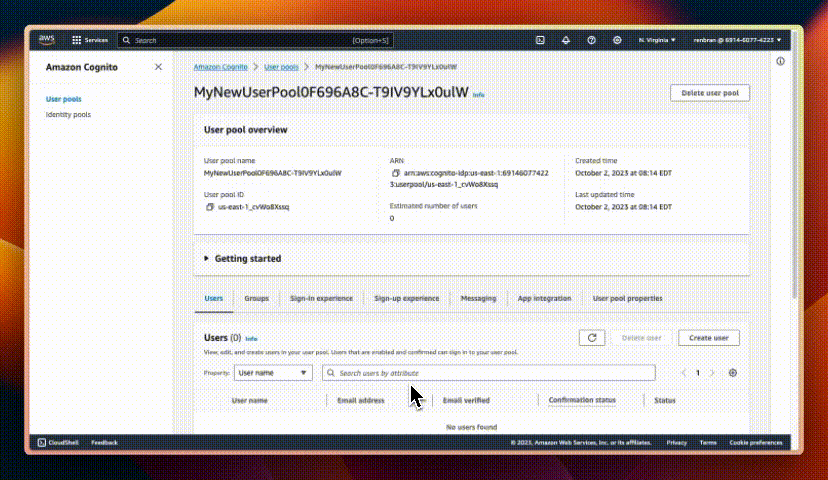Click the Search users by attribute field
Viewport: 828px width, 480px height.
click(489, 373)
